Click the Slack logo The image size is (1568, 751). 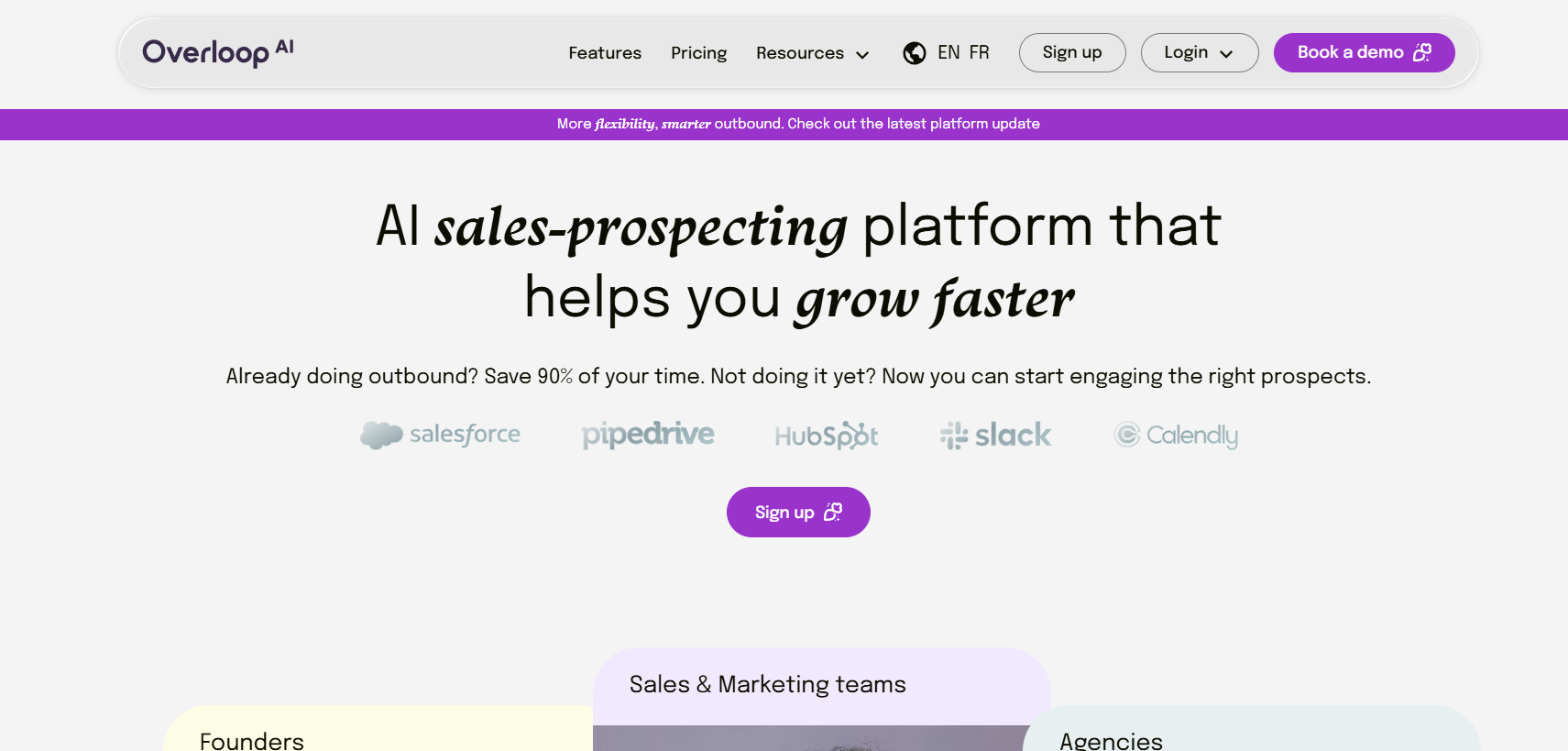pos(995,435)
